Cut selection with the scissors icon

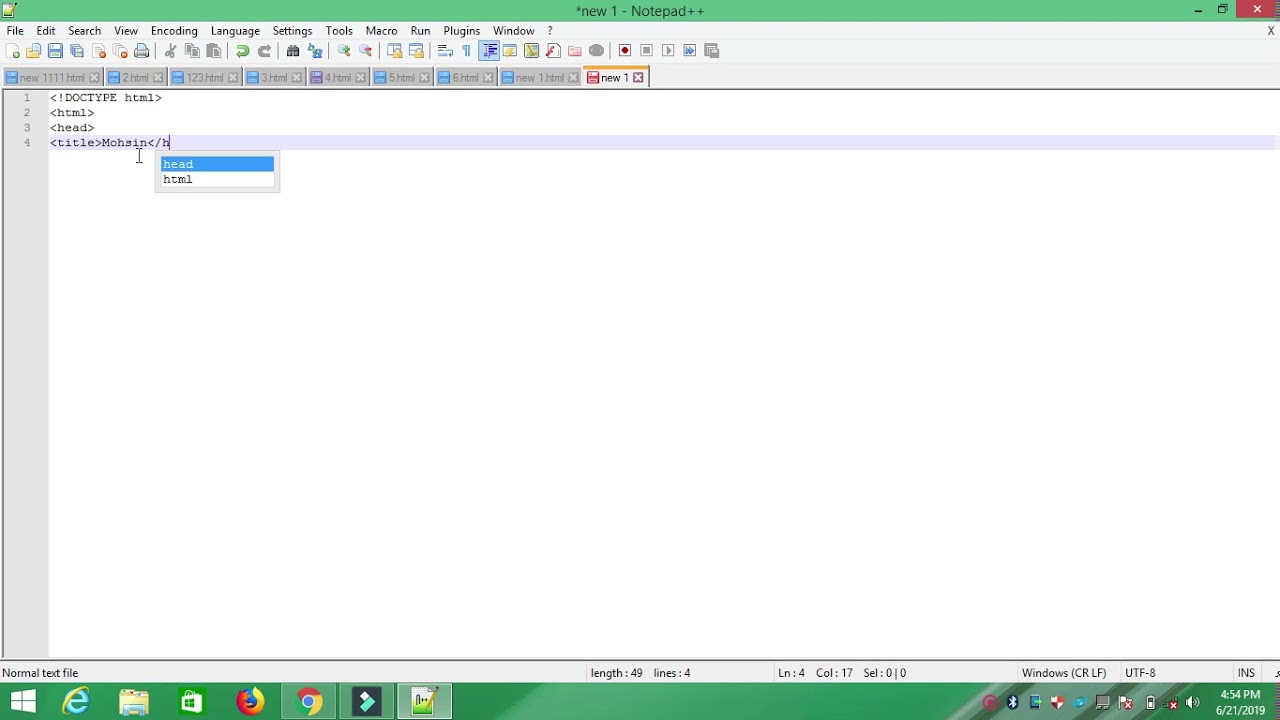click(x=171, y=51)
